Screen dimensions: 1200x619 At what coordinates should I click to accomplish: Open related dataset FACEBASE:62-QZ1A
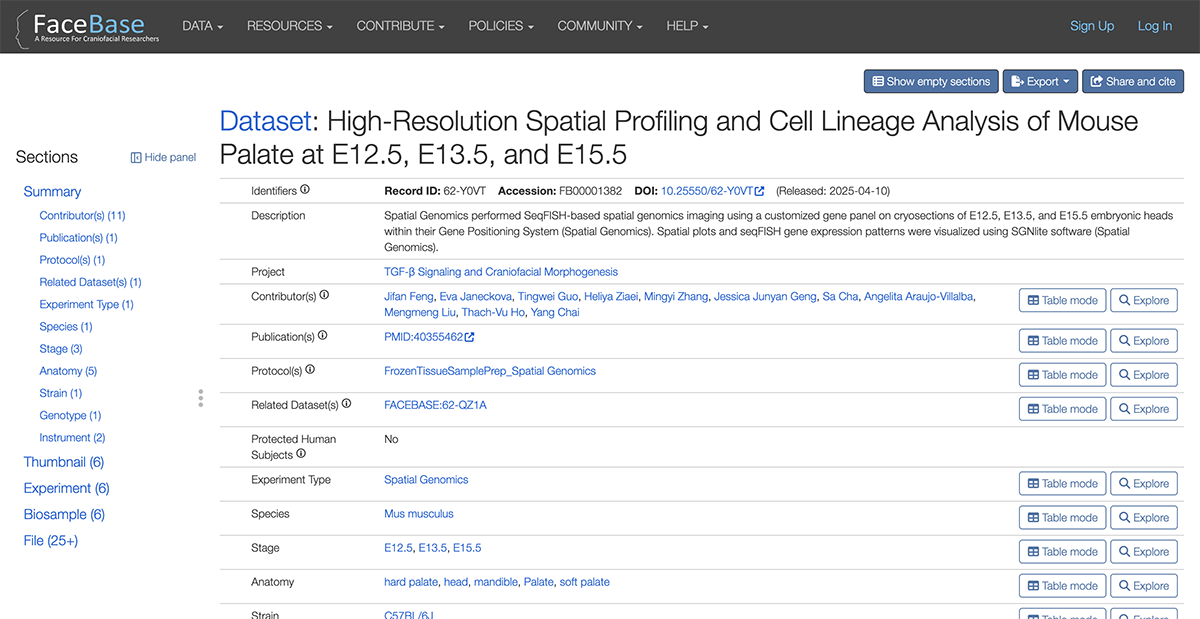pyautogui.click(x=436, y=405)
